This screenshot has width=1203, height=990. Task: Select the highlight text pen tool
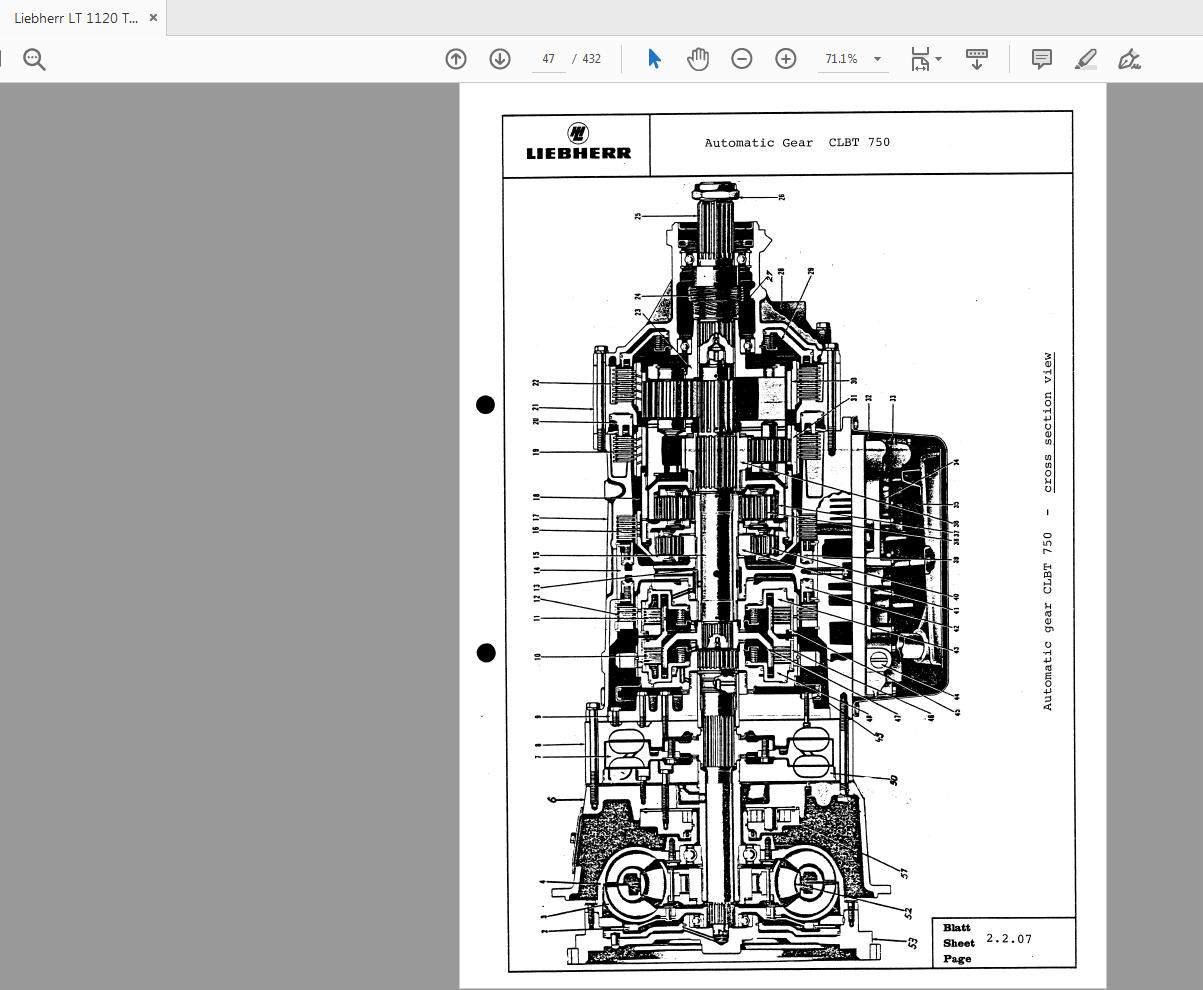click(x=1086, y=59)
